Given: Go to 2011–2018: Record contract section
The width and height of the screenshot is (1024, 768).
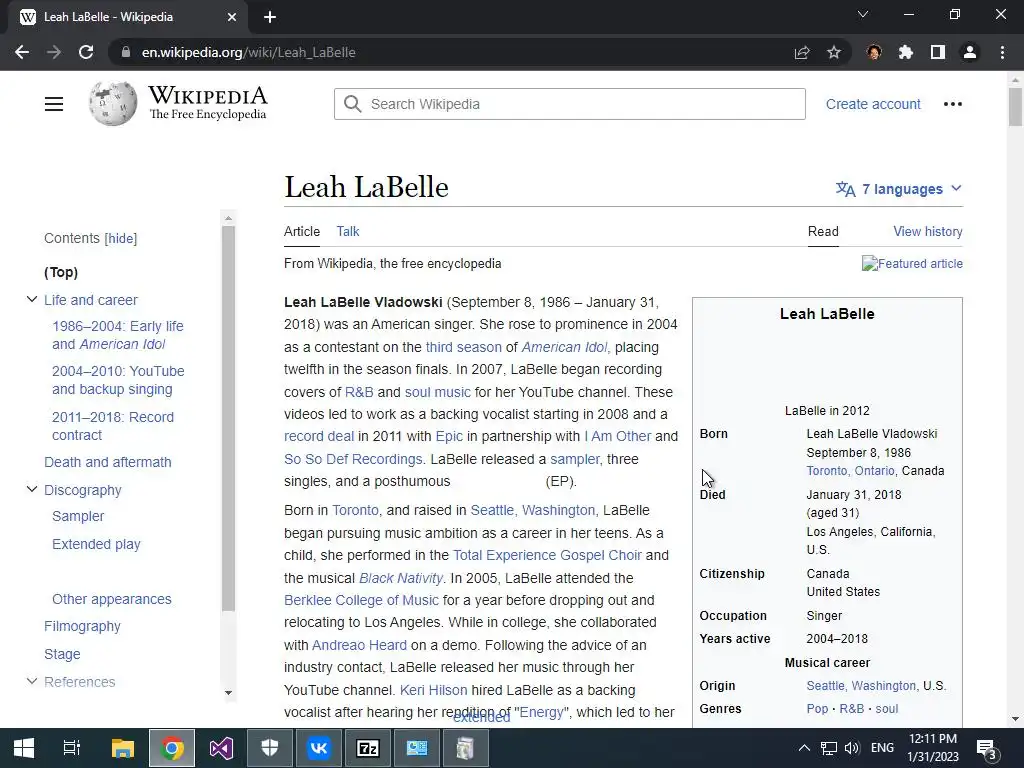Looking at the screenshot, I should point(113,426).
